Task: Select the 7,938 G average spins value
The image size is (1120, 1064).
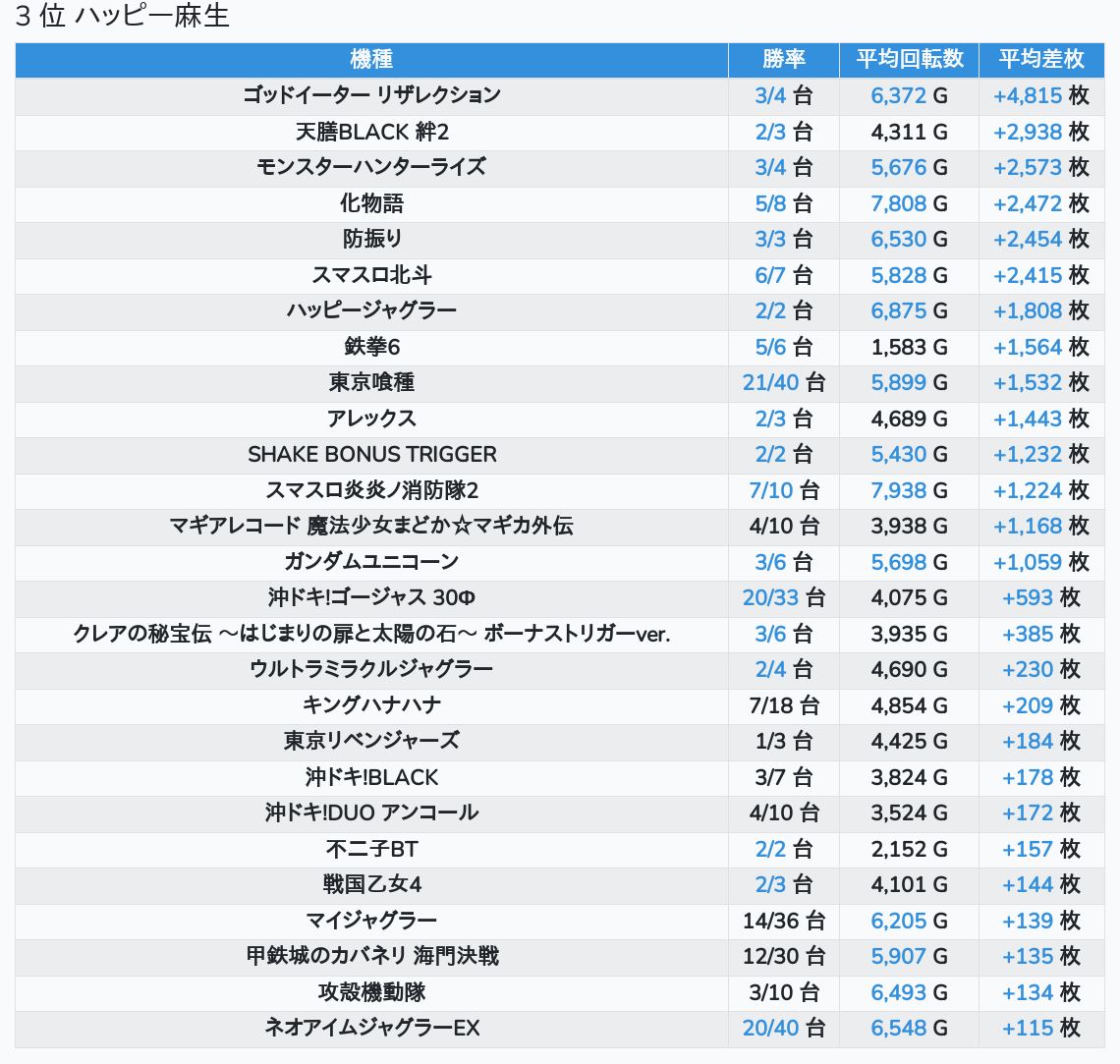Action: [909, 490]
